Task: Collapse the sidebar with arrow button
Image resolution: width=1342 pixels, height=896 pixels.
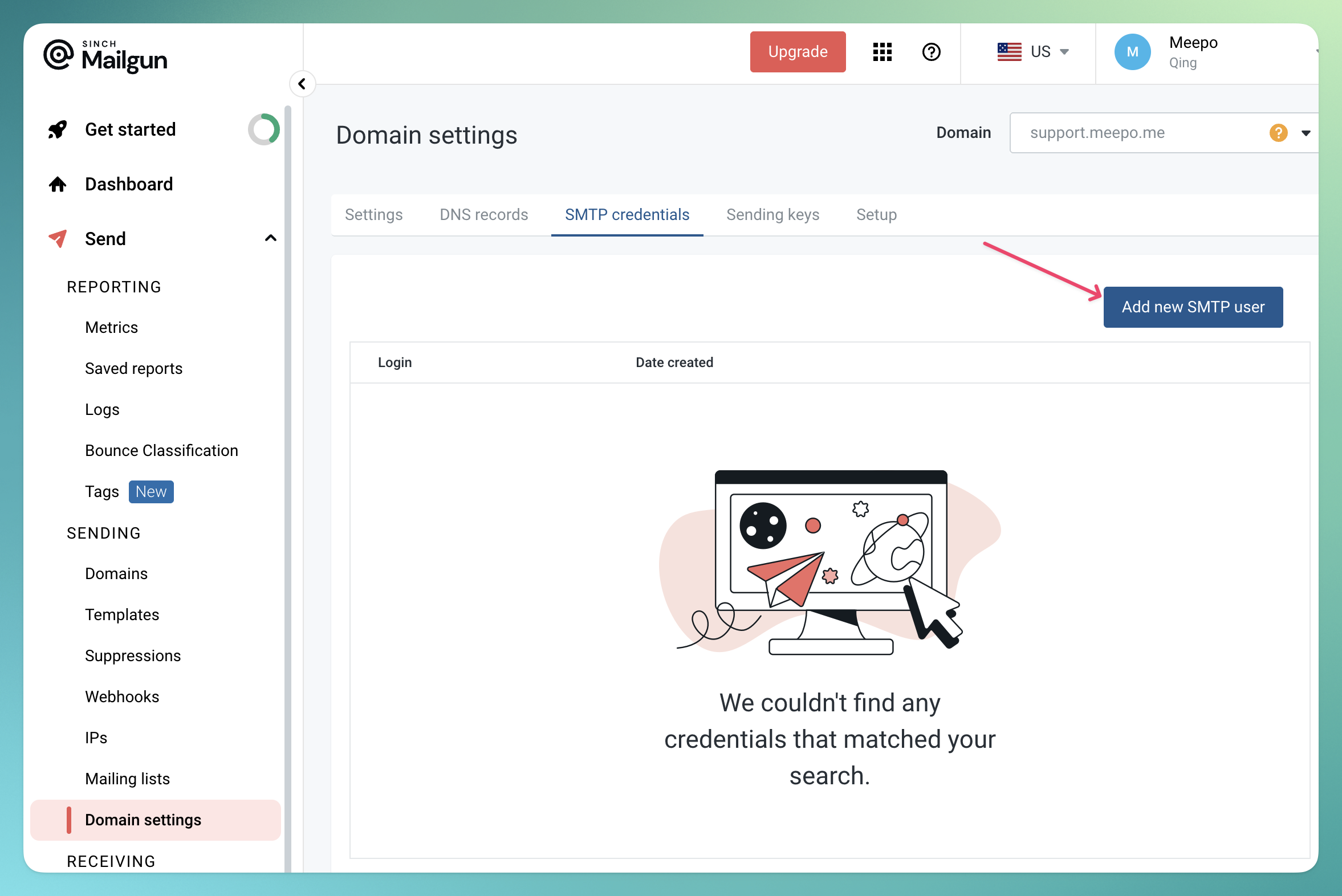Action: 302,84
